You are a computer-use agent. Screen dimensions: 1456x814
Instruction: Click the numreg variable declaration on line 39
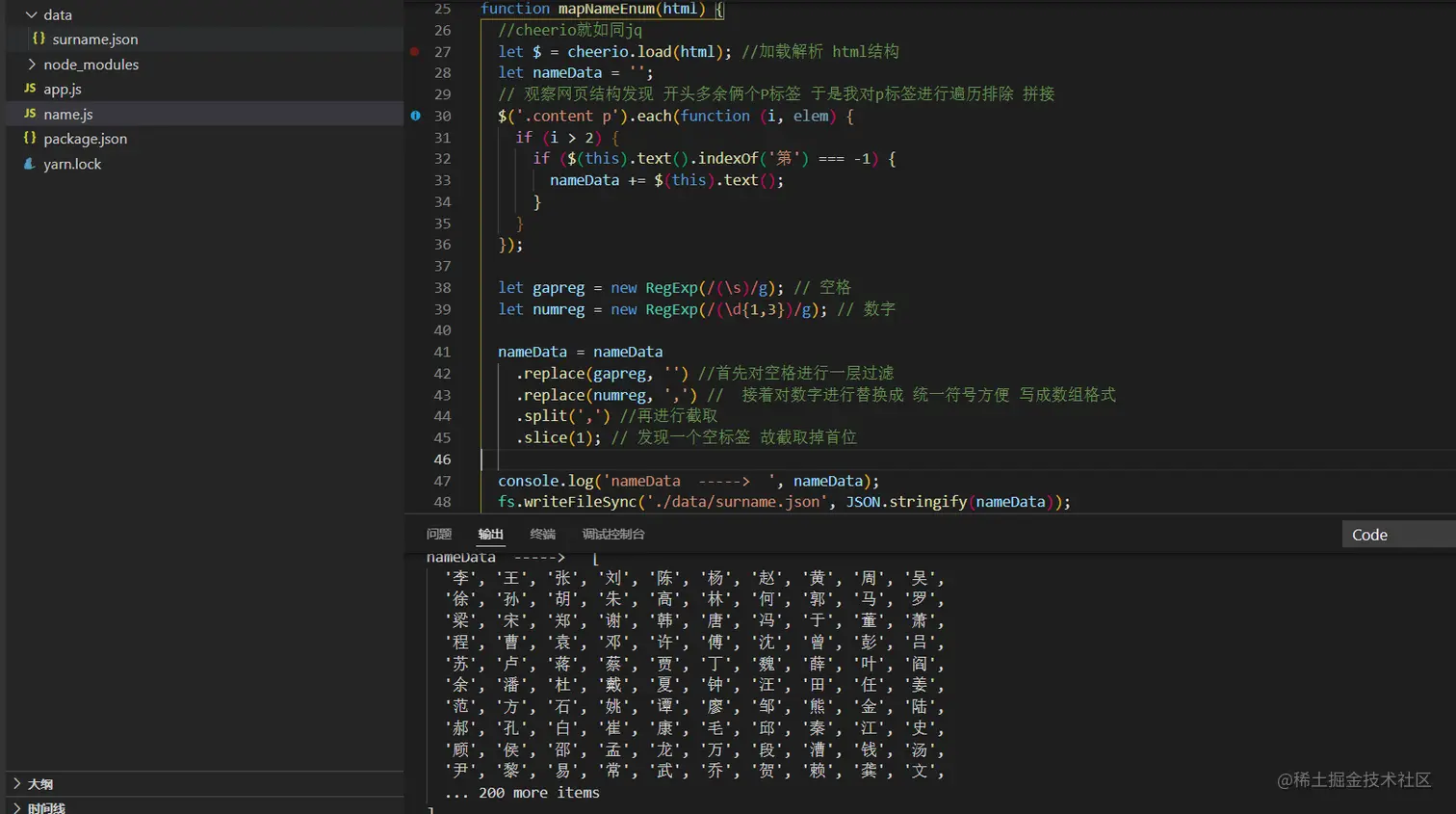(559, 309)
